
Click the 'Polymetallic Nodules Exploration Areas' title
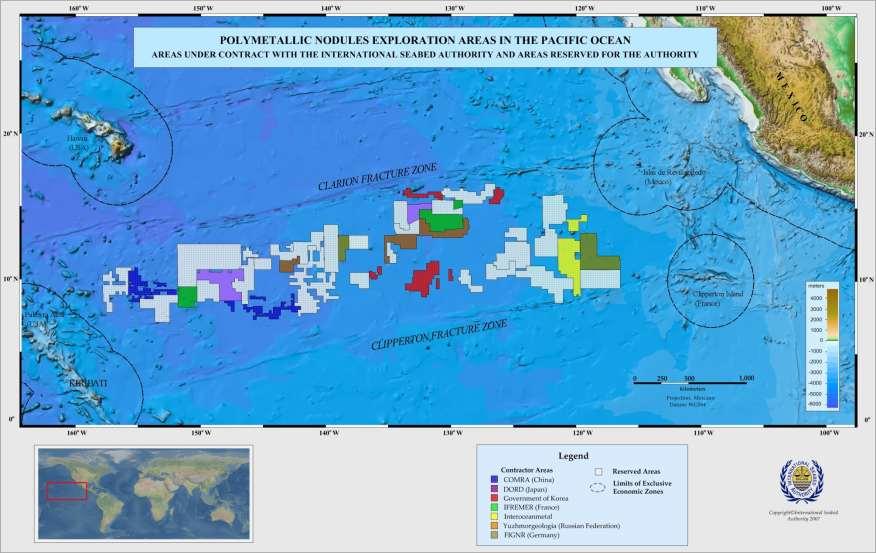(x=425, y=40)
